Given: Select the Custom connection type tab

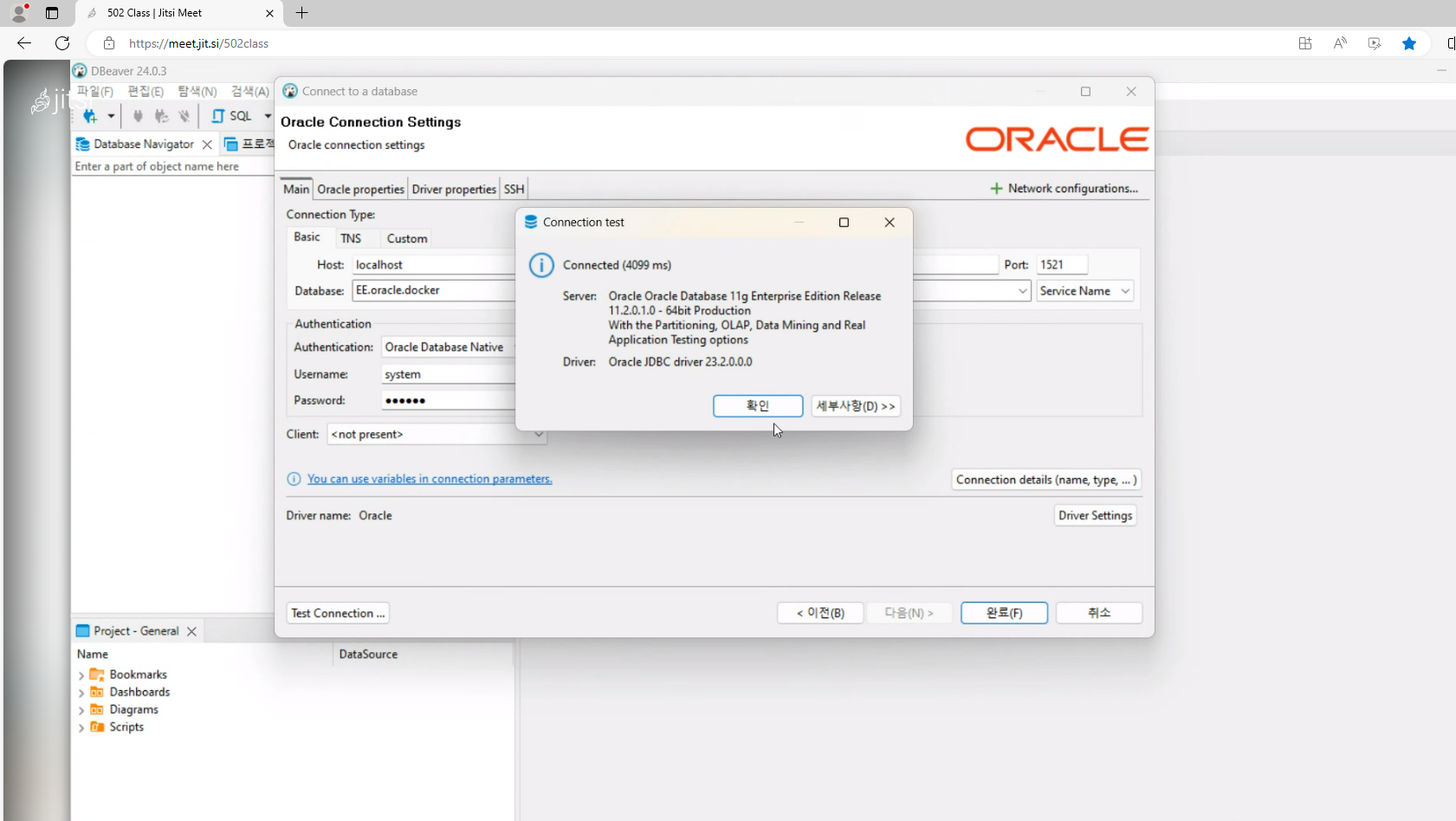Looking at the screenshot, I should [407, 238].
